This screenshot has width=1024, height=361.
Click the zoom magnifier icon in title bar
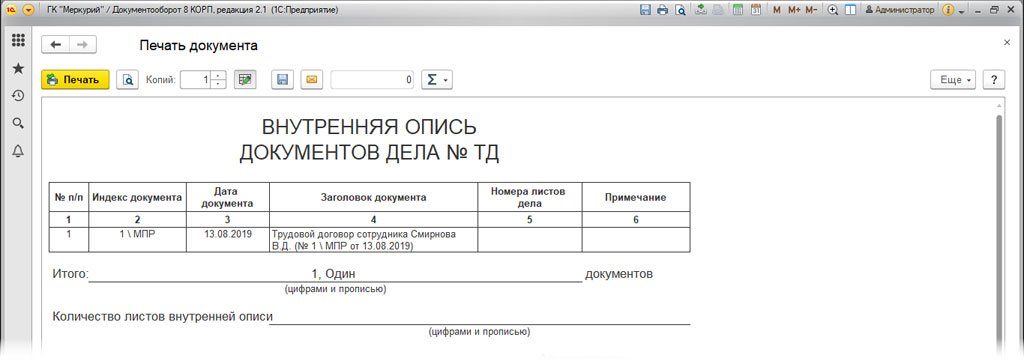[833, 10]
